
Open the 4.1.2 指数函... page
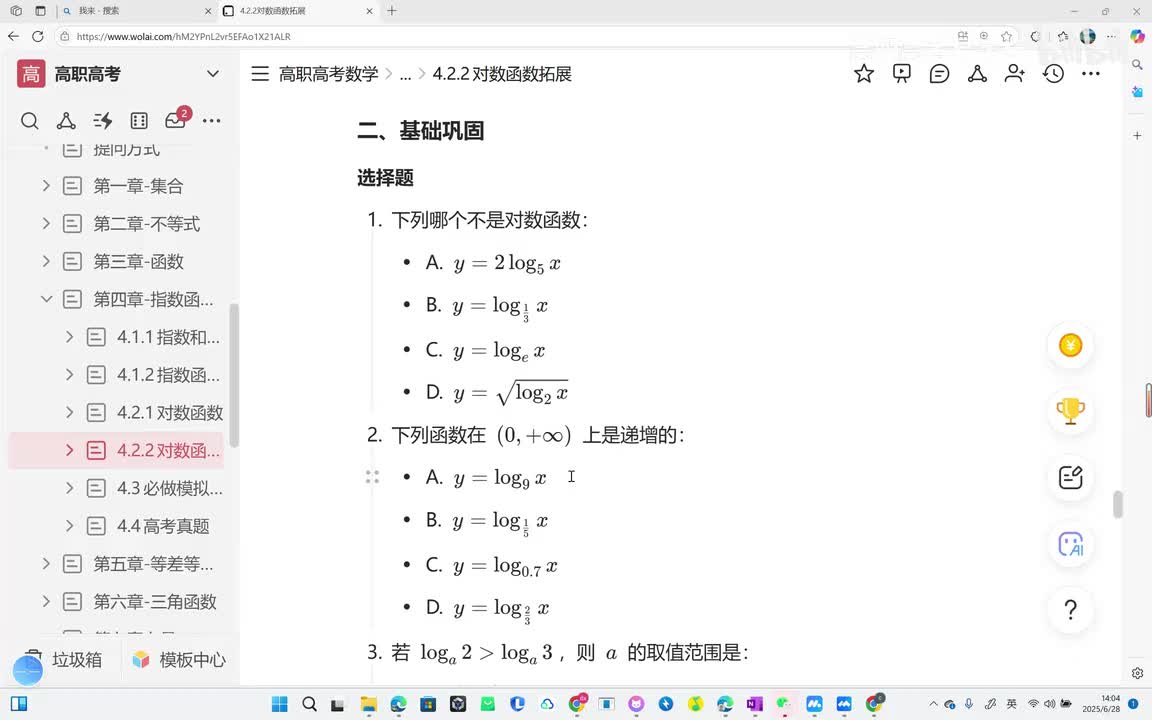(x=168, y=375)
